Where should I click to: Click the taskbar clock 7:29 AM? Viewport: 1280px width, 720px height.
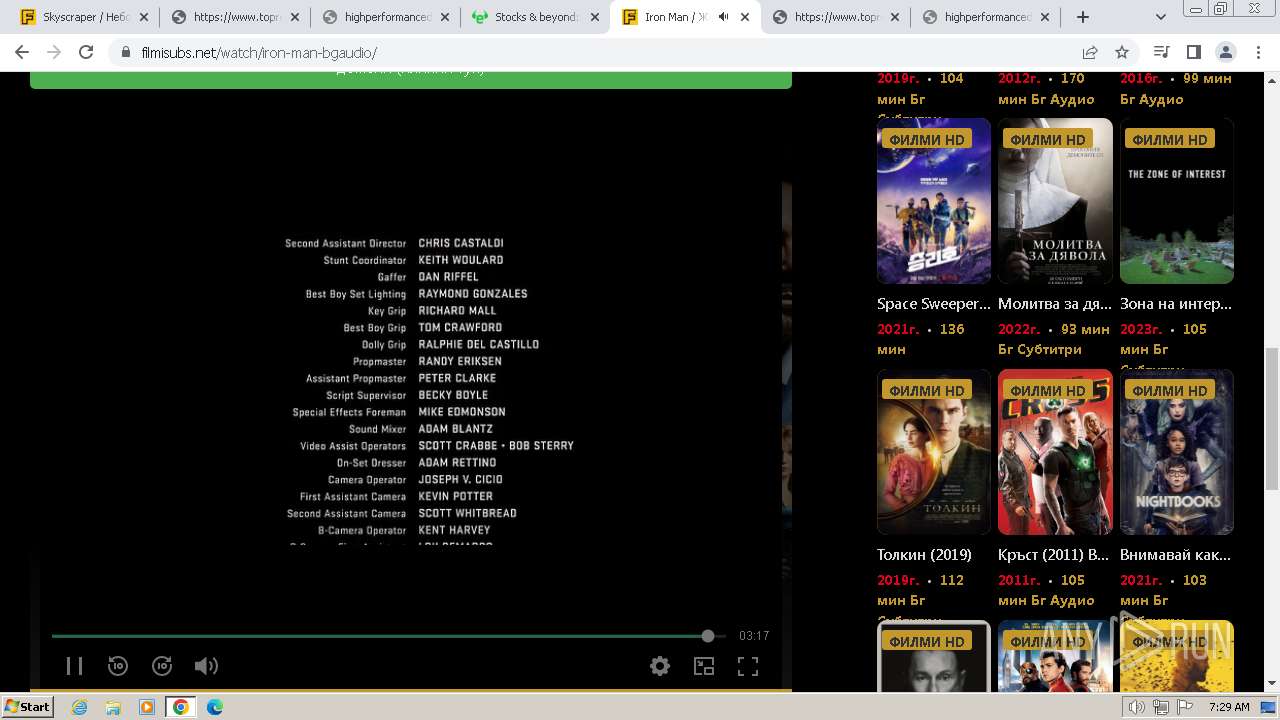tap(1229, 707)
